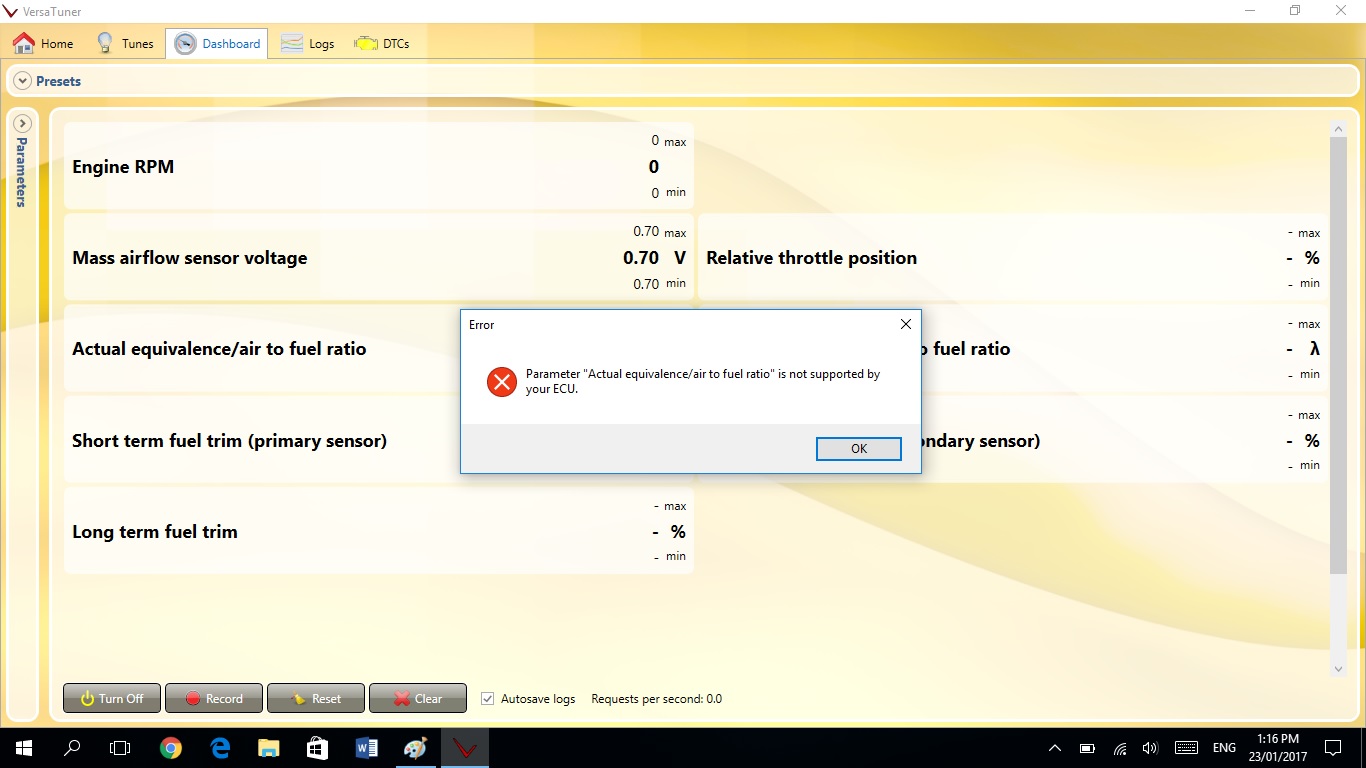This screenshot has height=768, width=1366.
Task: Open Action Center notifications icon
Action: pyautogui.click(x=1333, y=748)
